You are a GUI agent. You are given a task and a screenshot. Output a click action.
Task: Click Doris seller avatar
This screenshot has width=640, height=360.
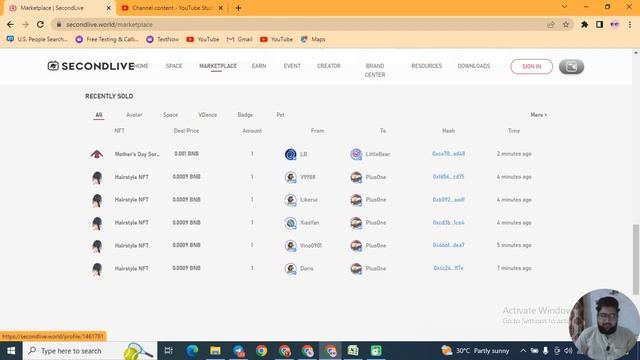tap(291, 269)
